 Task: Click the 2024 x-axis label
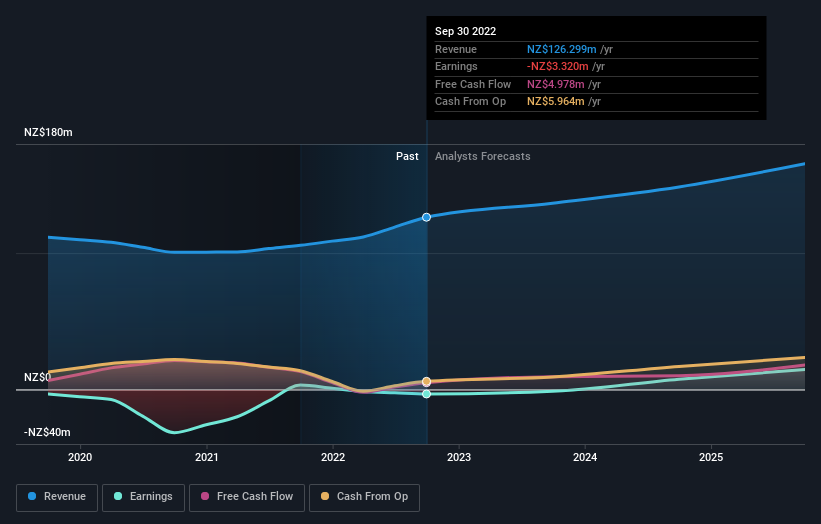click(585, 458)
